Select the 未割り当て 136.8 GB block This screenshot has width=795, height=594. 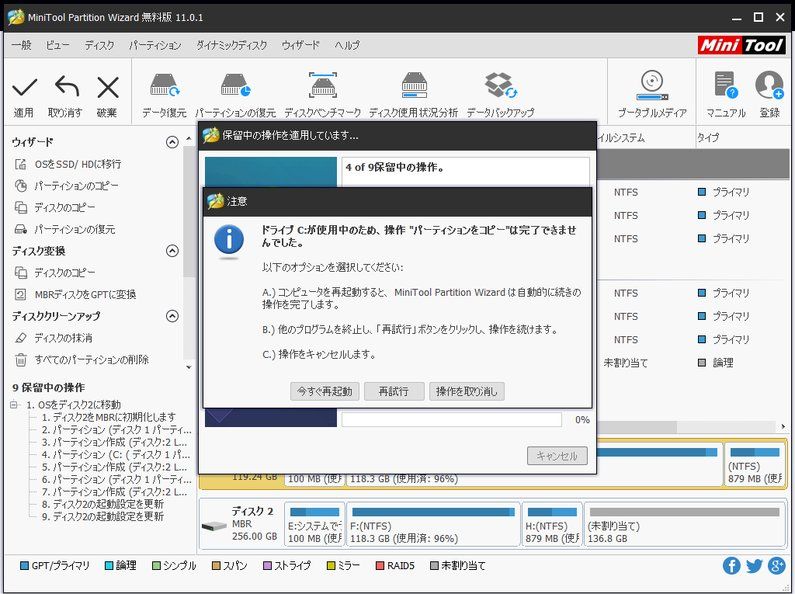684,524
